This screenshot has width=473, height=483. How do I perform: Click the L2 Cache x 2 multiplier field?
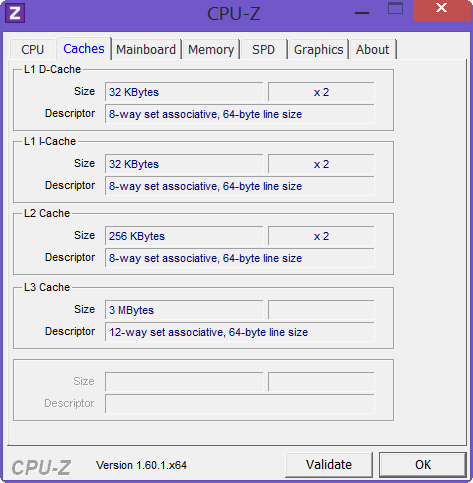point(321,236)
